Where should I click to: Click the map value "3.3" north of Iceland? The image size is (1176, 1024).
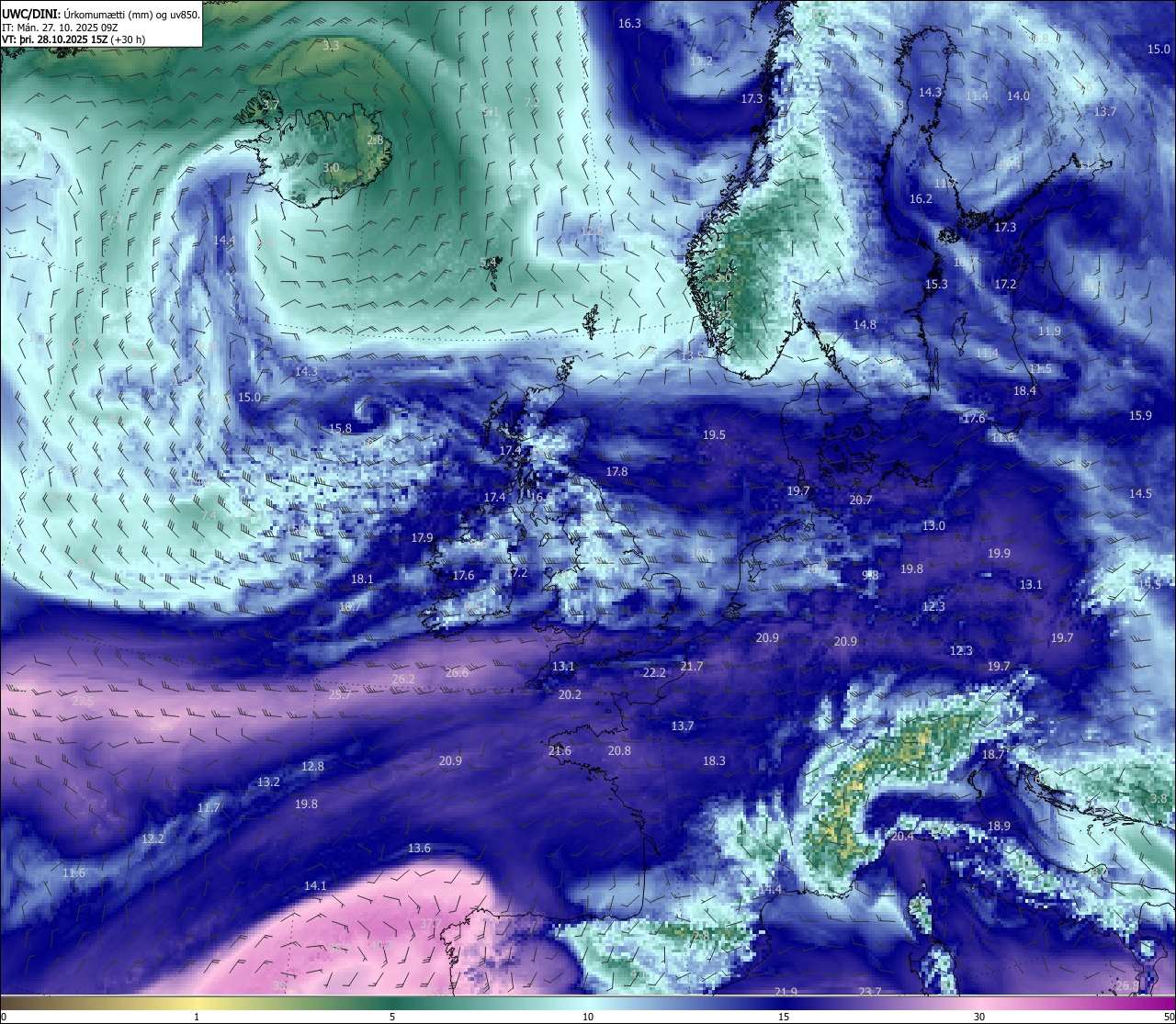point(331,45)
